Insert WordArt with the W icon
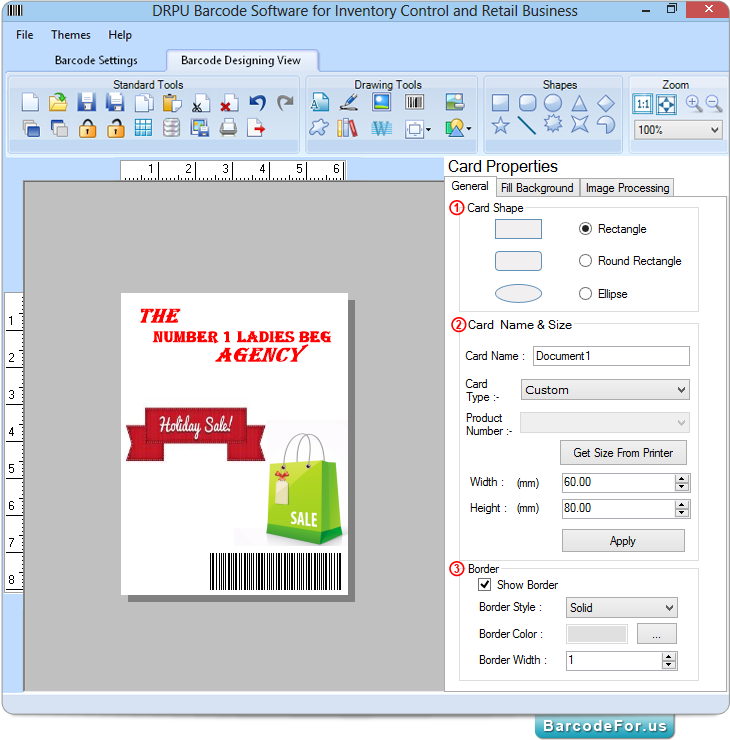 click(x=381, y=128)
